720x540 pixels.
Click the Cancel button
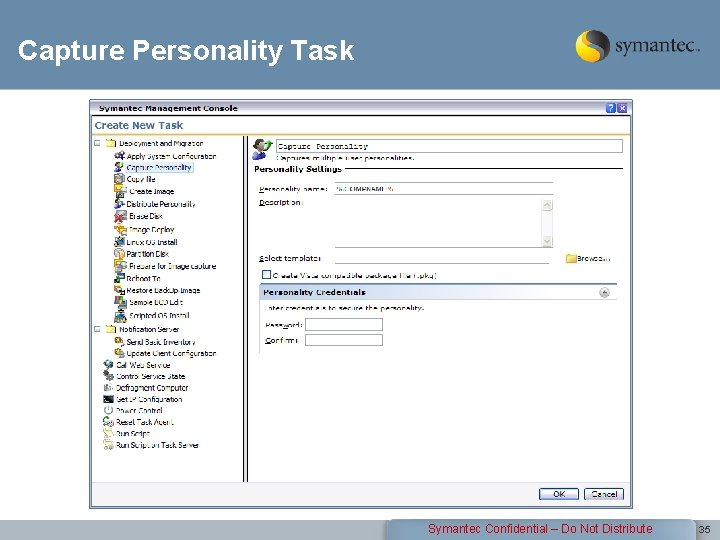(x=604, y=494)
